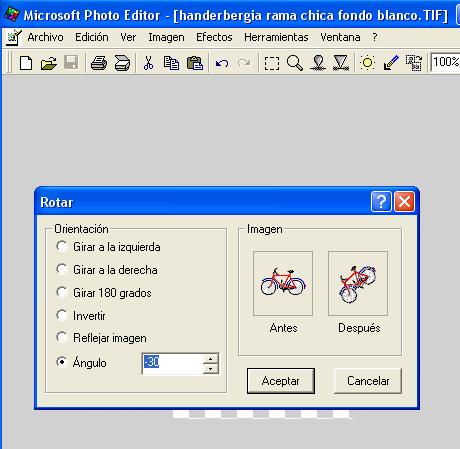Increase angle with spinner up arrow
The image size is (460, 449).
coord(210,359)
